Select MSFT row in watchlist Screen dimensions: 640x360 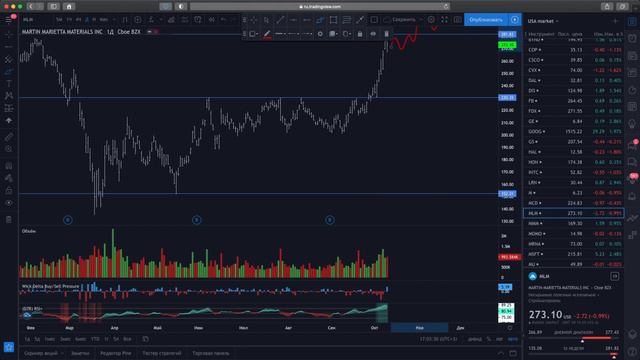[x=573, y=254]
